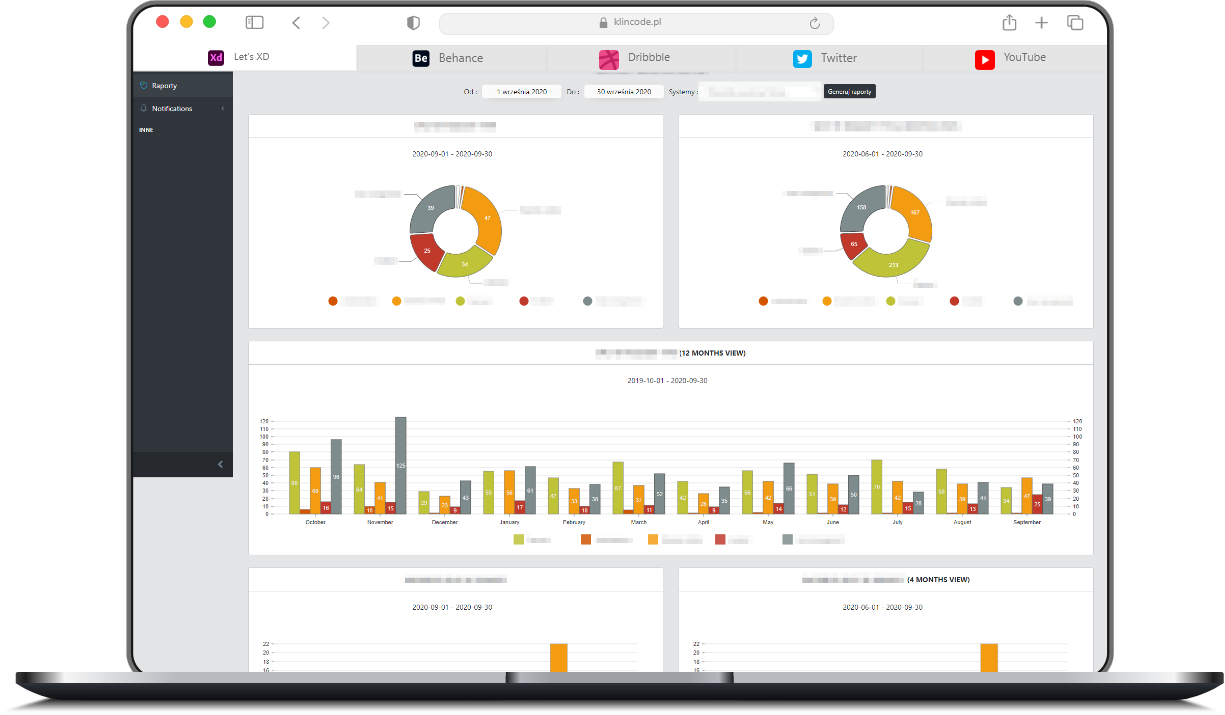The image size is (1225, 715).
Task: Open the Safari share icon
Action: click(1009, 22)
